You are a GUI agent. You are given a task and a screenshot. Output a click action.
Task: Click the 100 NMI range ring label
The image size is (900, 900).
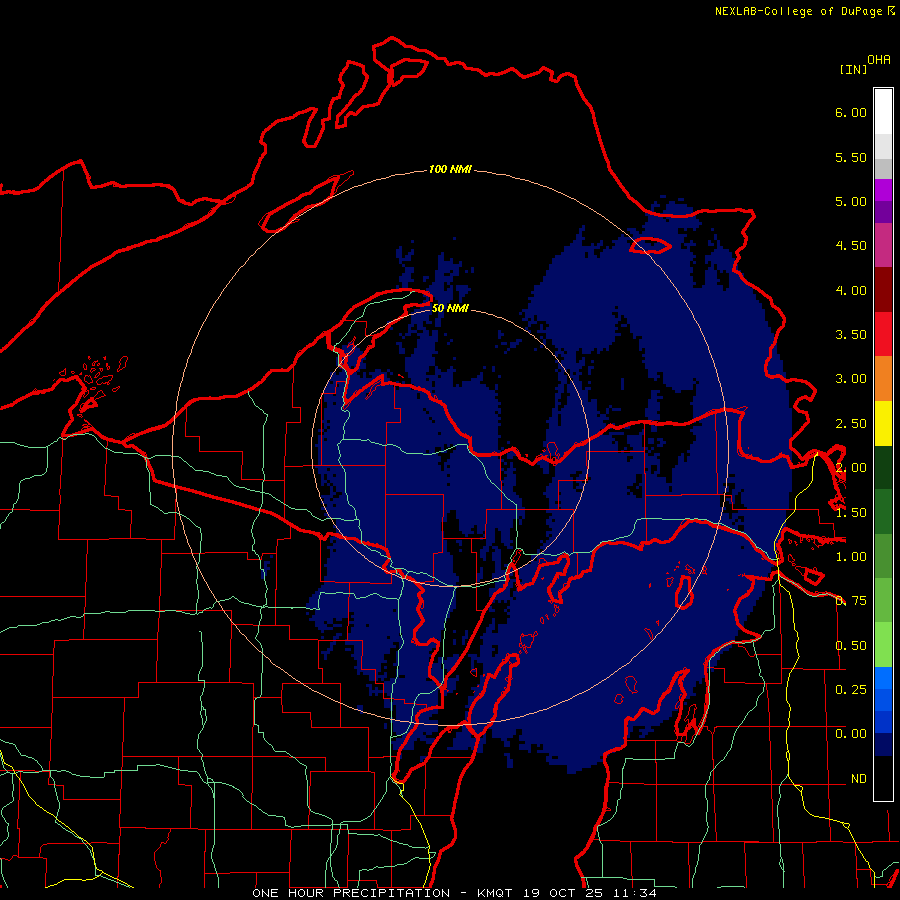450,169
